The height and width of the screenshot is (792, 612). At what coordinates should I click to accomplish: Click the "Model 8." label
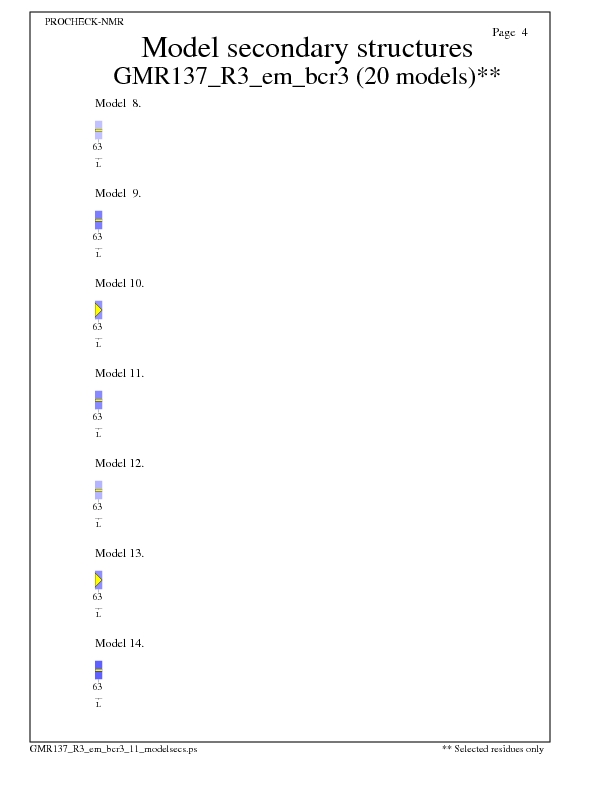(118, 103)
